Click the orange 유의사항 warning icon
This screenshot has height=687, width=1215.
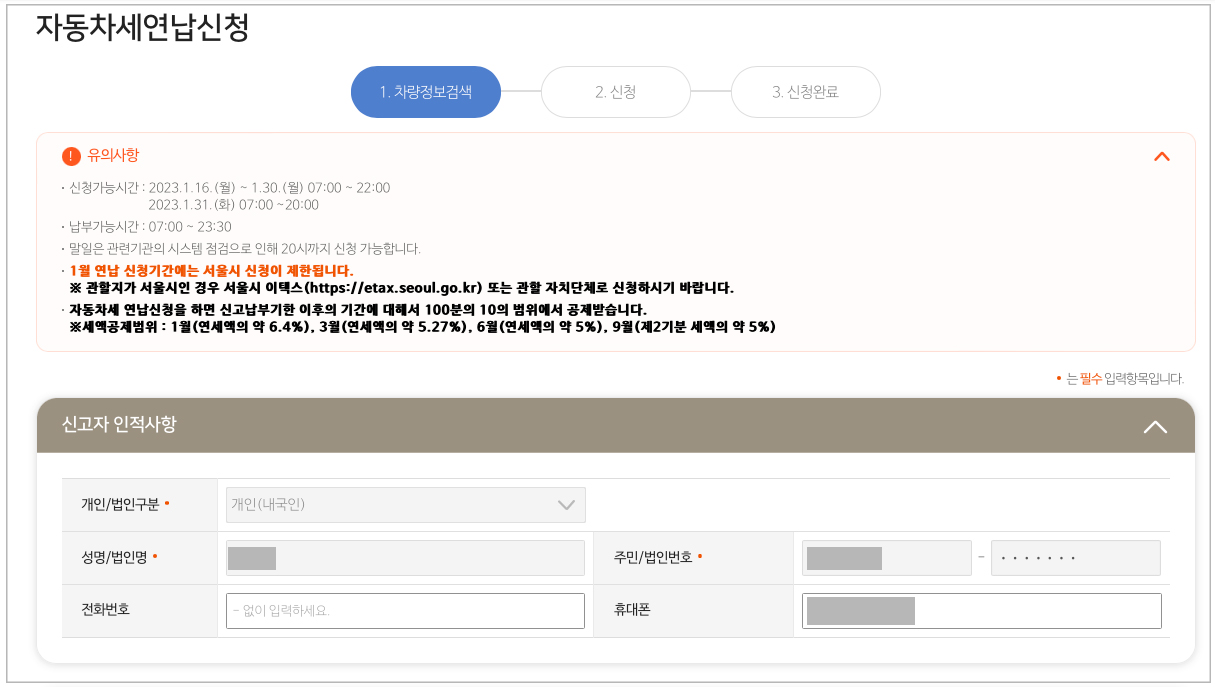[x=71, y=156]
